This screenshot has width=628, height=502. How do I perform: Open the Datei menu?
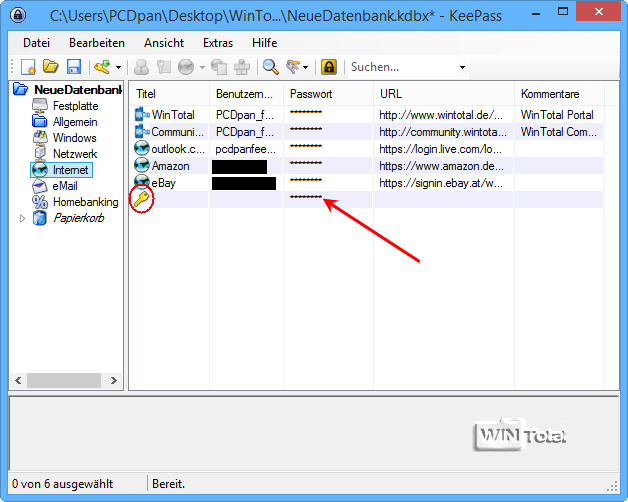click(36, 43)
